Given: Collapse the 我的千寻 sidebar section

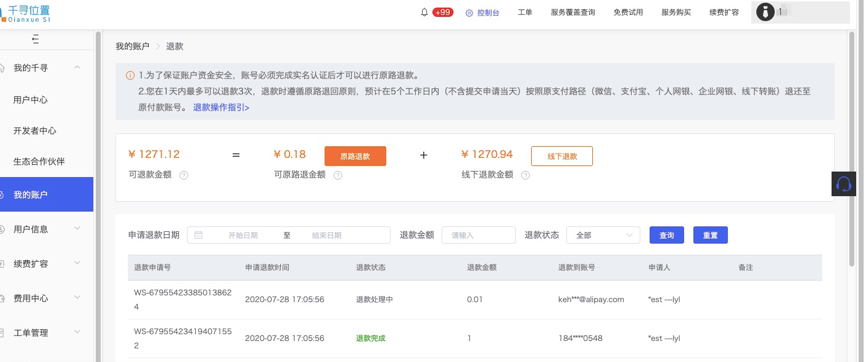Looking at the screenshot, I should point(77,68).
